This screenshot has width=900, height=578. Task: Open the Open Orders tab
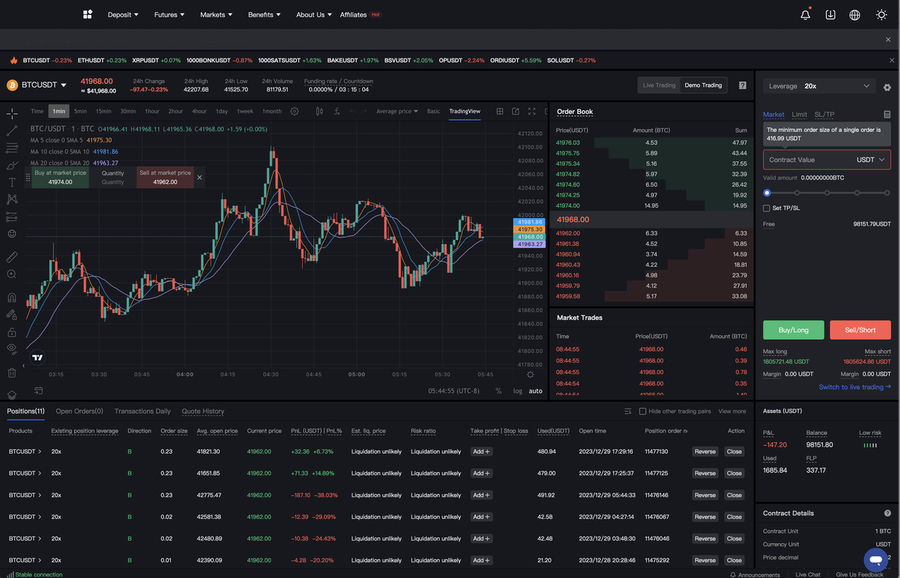tap(79, 411)
